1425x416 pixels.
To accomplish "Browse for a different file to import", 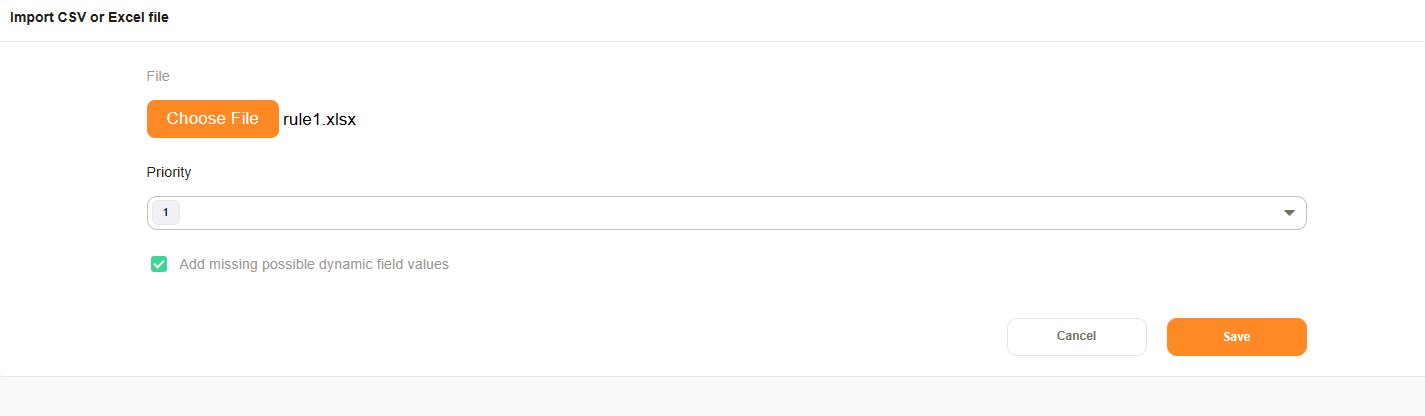I will [x=212, y=119].
